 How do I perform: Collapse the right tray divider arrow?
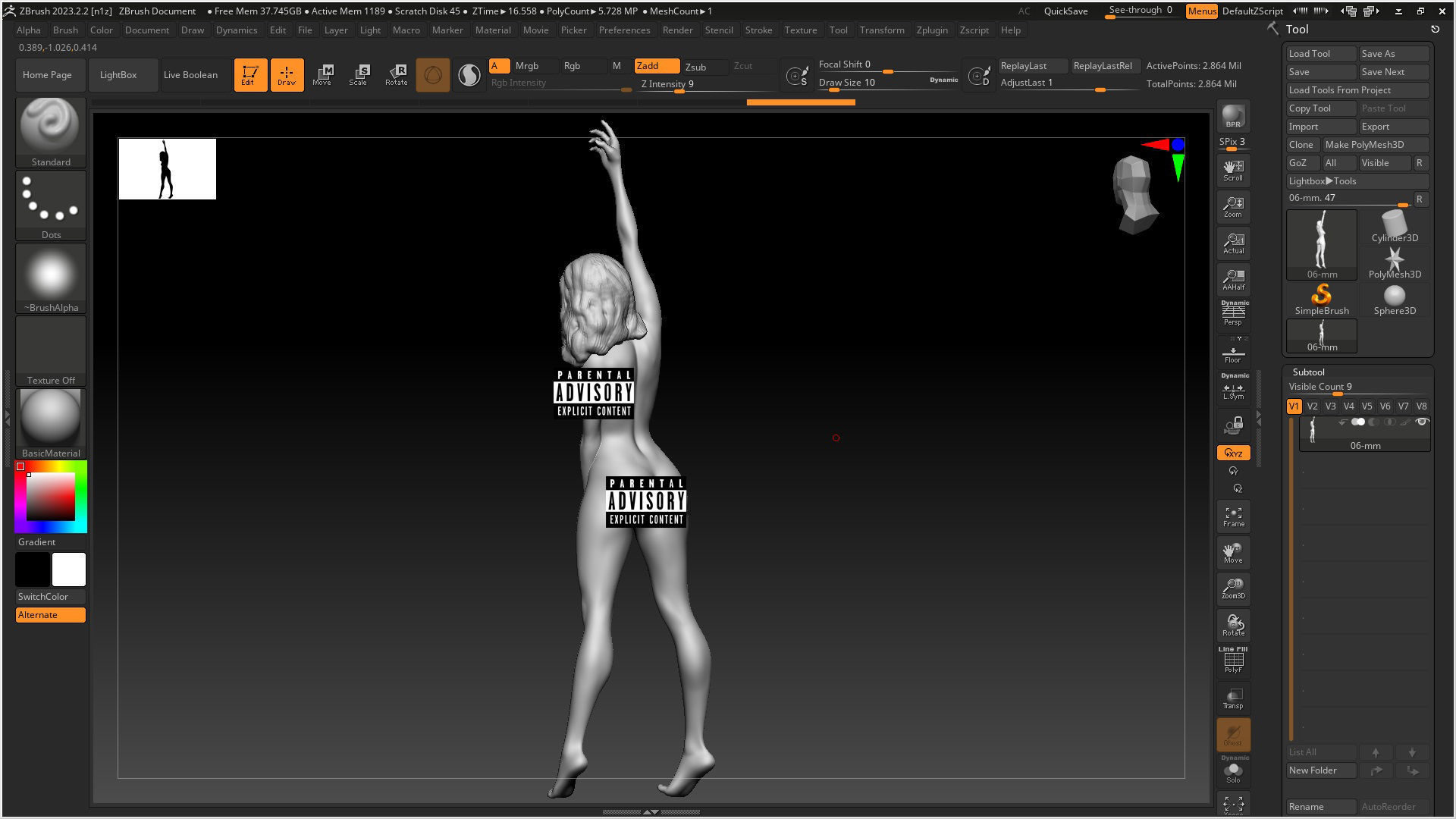tap(1259, 417)
